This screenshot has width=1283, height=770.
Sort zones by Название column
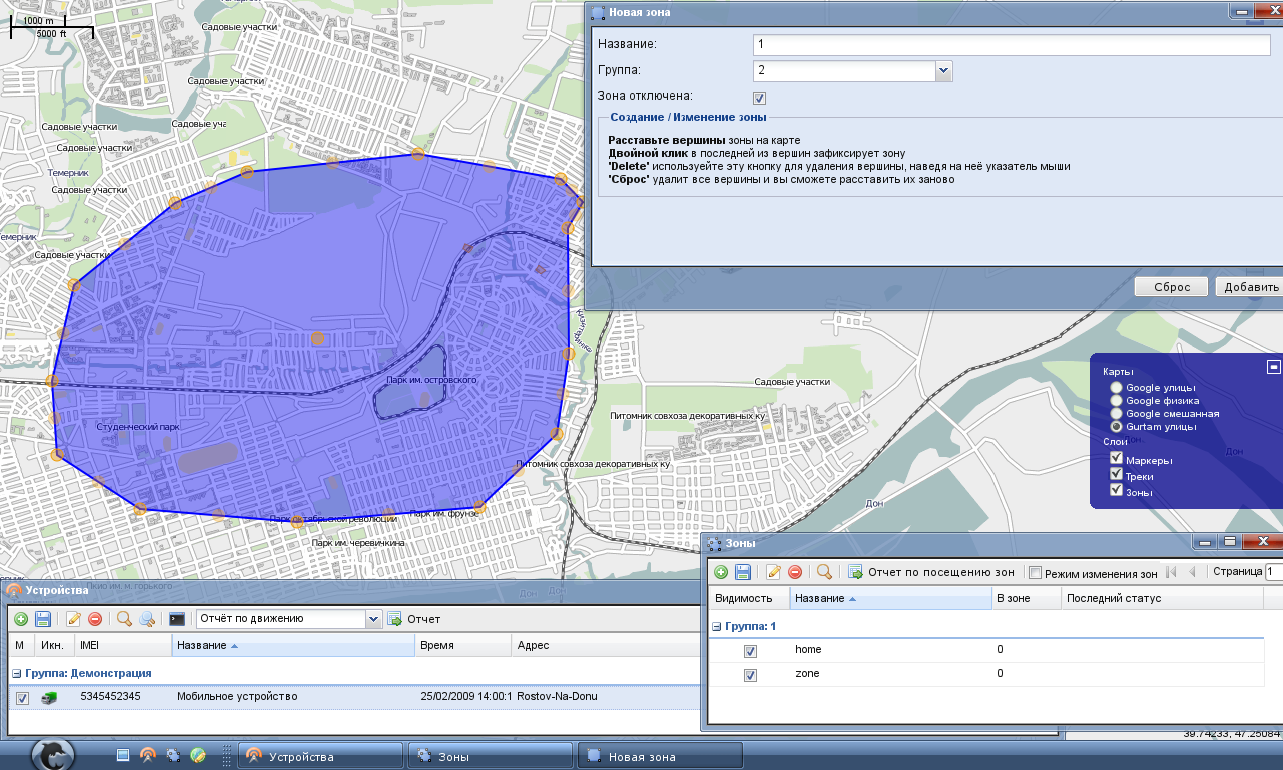pos(891,598)
